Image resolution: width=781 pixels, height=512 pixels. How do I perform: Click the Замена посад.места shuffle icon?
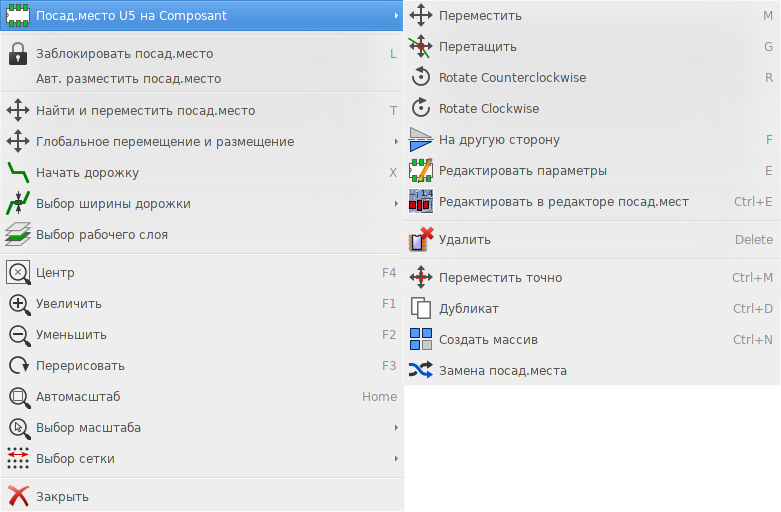pyautogui.click(x=421, y=370)
